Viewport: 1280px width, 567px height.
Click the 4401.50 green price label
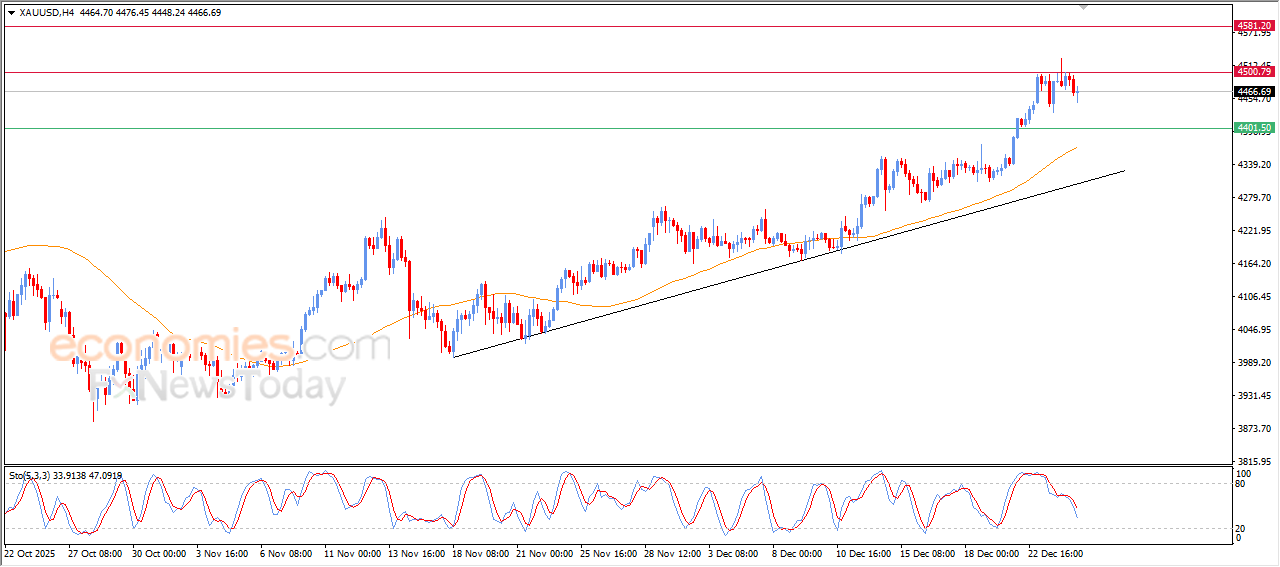(x=1253, y=128)
